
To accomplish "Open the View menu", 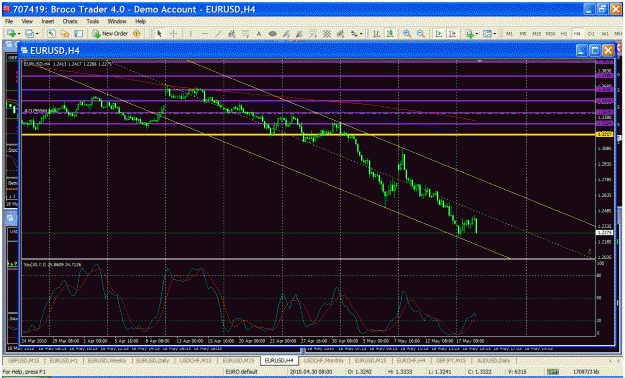I will [x=27, y=21].
